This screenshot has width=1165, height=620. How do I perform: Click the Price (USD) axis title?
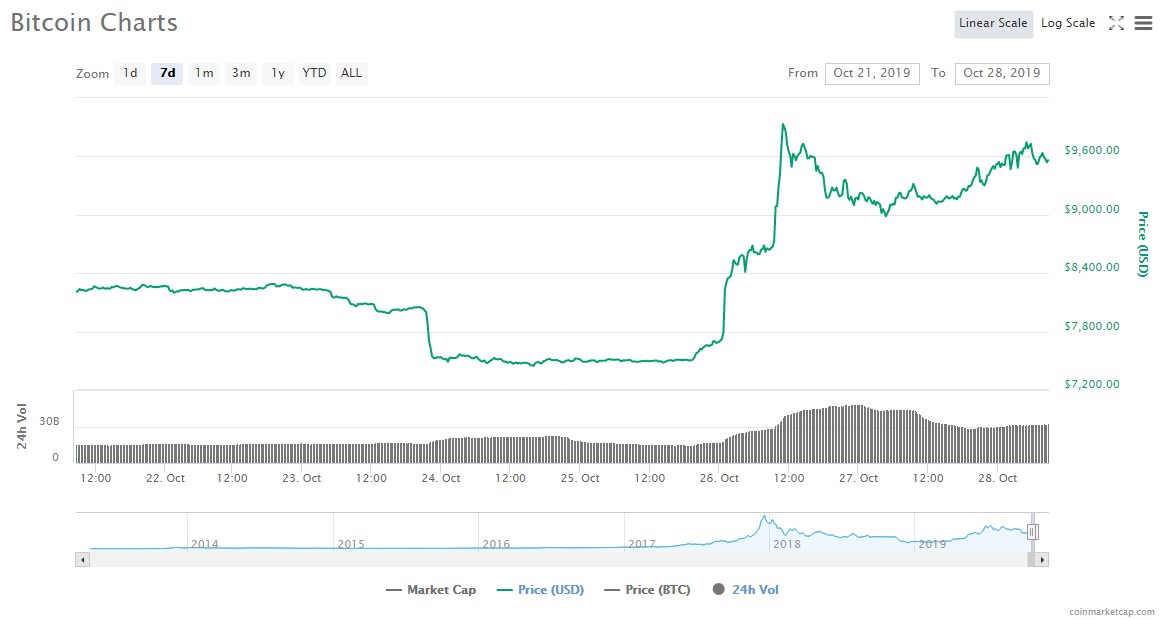pos(1143,244)
